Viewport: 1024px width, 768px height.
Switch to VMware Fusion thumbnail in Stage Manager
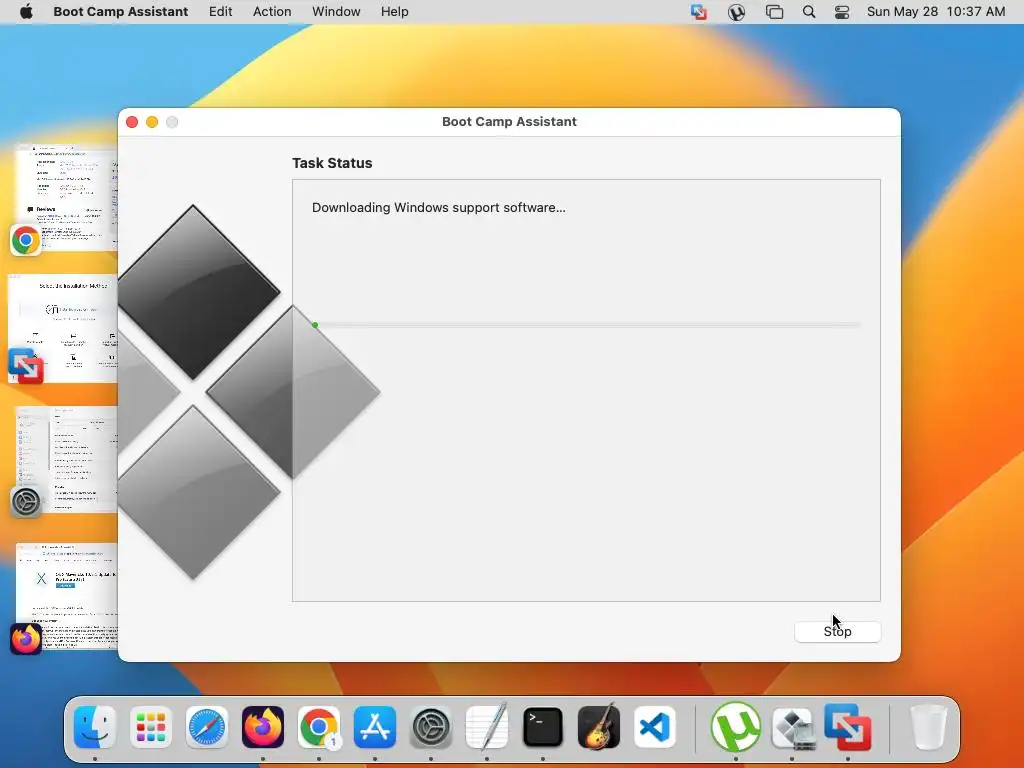coord(63,328)
